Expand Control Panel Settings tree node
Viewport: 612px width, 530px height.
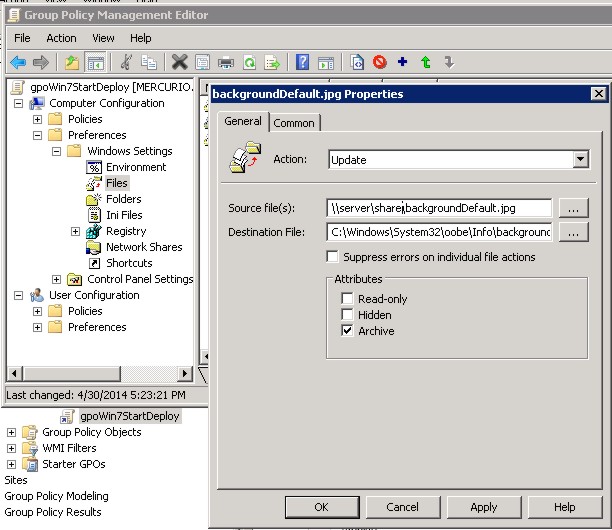(x=57, y=279)
